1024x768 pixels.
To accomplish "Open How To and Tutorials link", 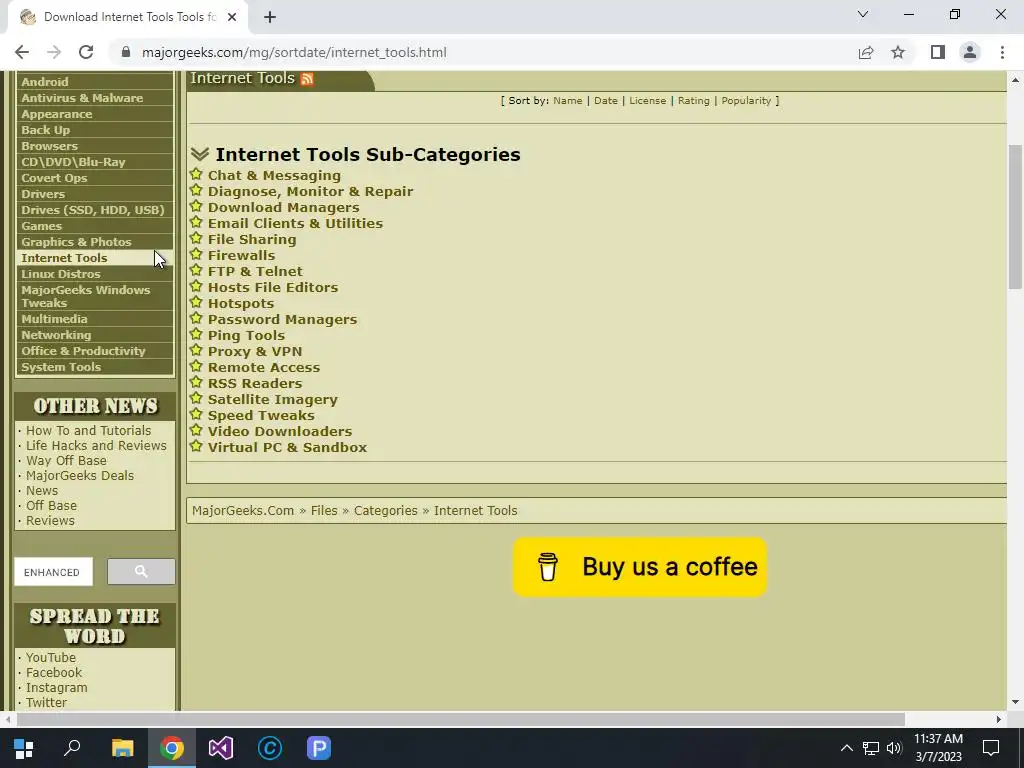I will 88,430.
